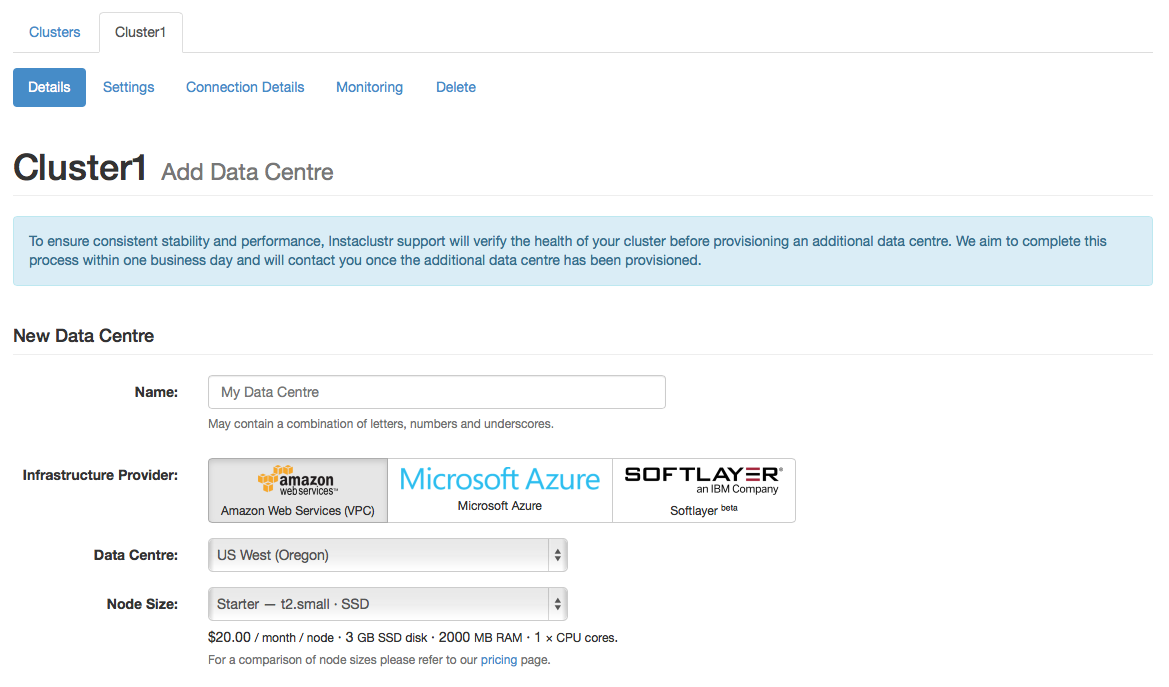The height and width of the screenshot is (687, 1169).
Task: Click the 'New Data Centre' section title
Action: (84, 336)
